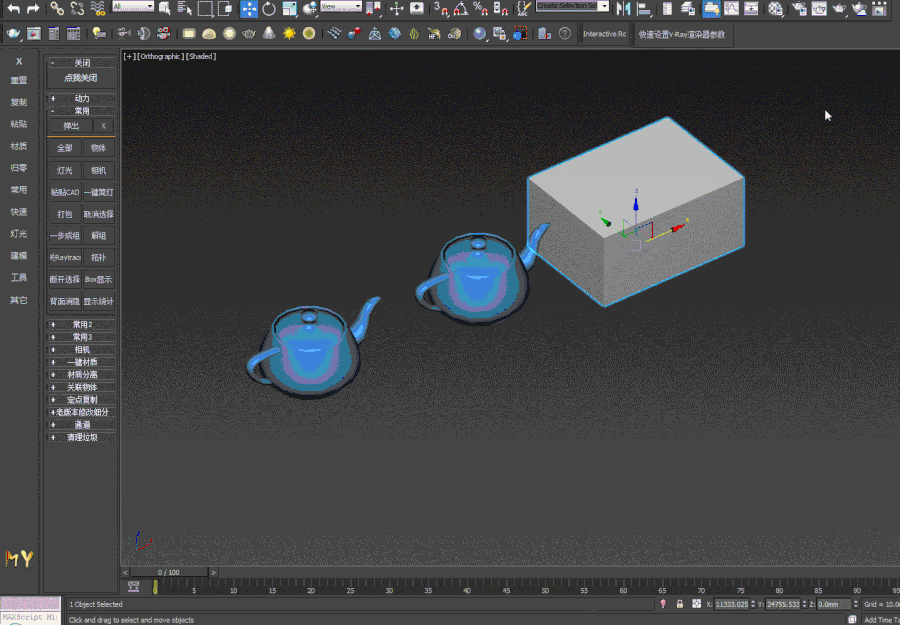Toggle the 3D Snaps magnet icon
Image resolution: width=900 pixels, height=625 pixels.
pos(441,8)
